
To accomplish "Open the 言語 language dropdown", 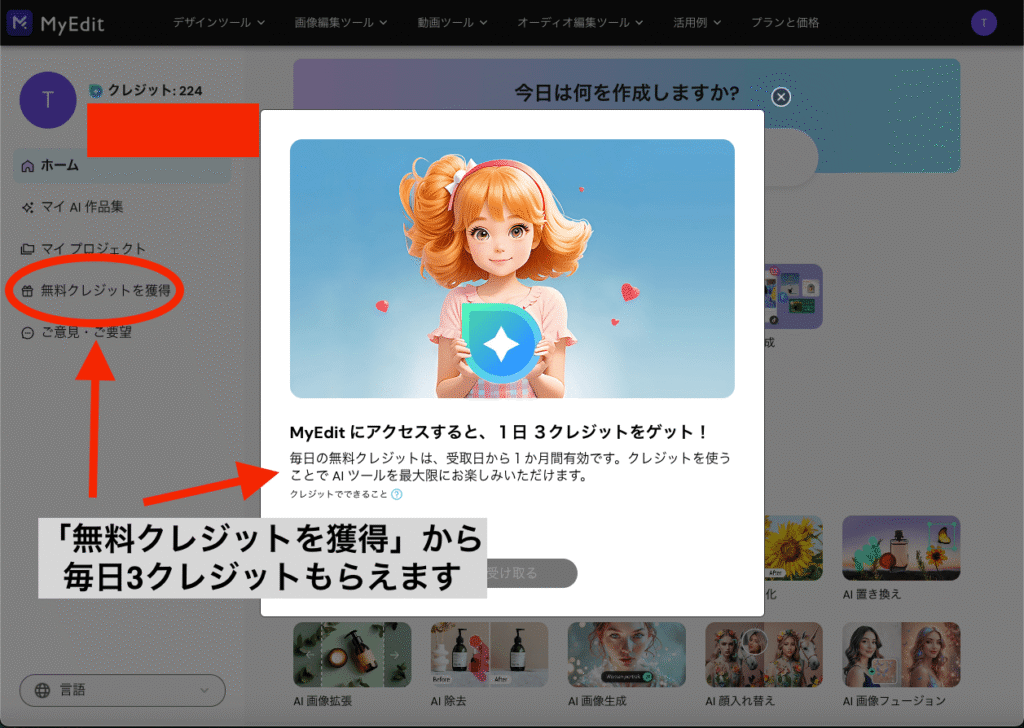I will click(123, 690).
